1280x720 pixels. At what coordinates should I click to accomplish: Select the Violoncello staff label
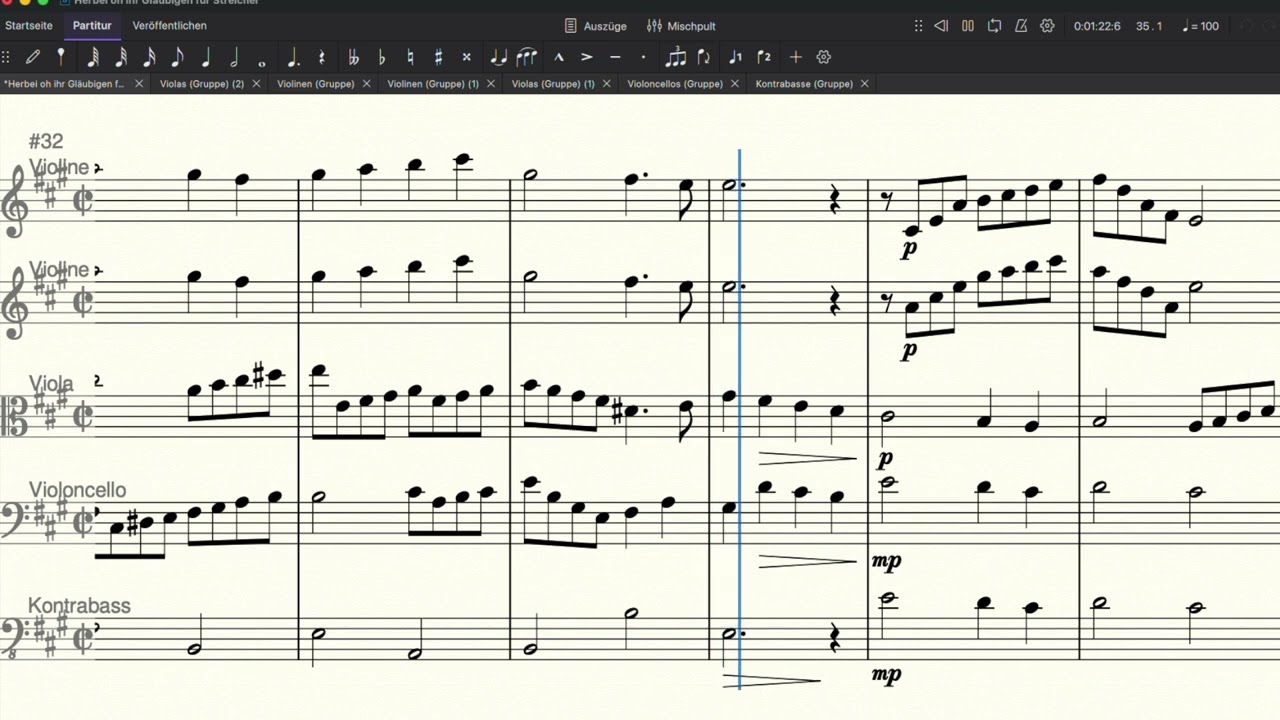[x=77, y=490]
